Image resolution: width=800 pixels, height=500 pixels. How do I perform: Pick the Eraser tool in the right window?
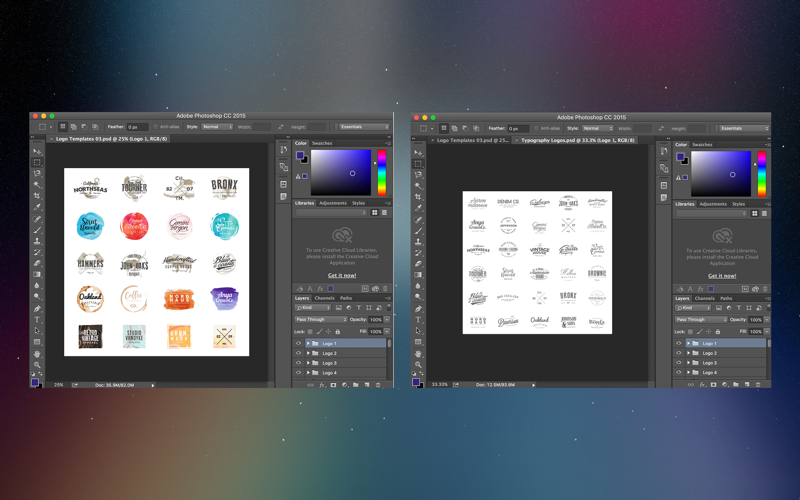coord(418,264)
